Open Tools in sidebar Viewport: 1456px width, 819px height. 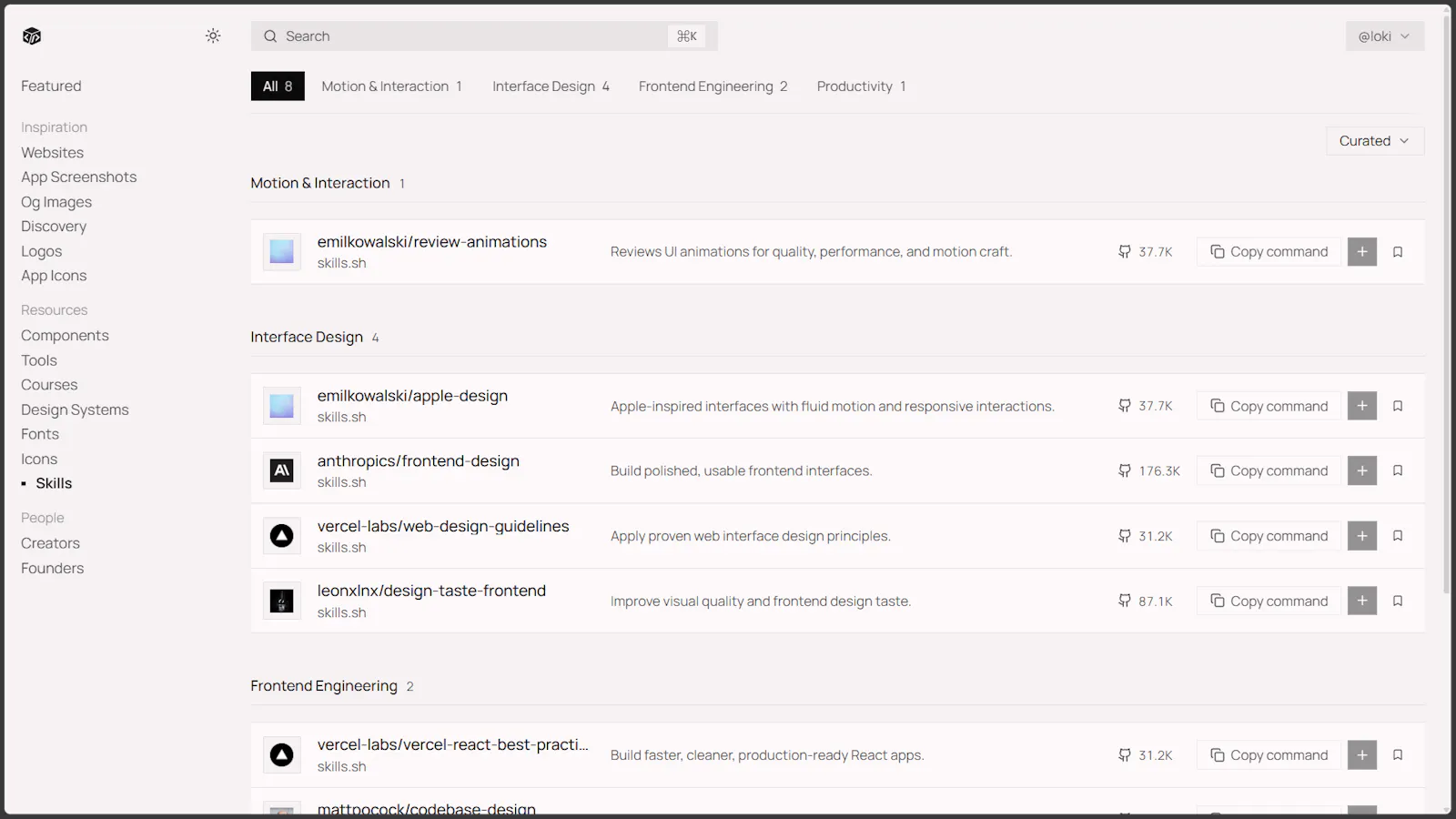39,360
